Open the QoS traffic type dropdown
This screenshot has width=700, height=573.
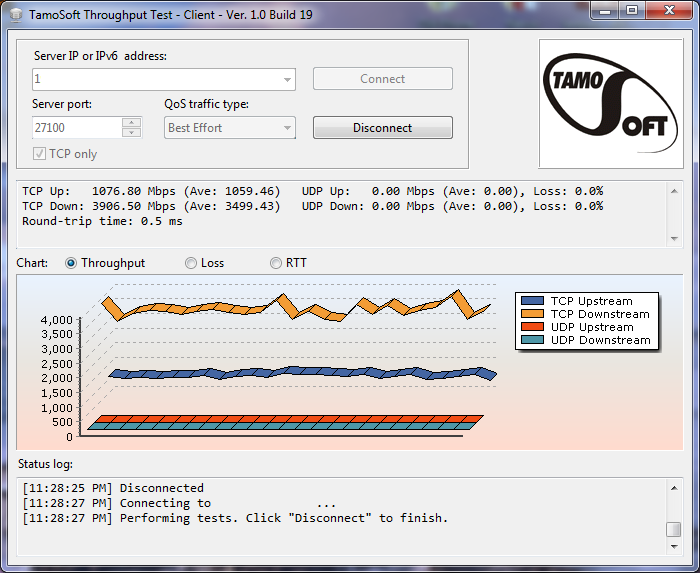pyautogui.click(x=229, y=128)
